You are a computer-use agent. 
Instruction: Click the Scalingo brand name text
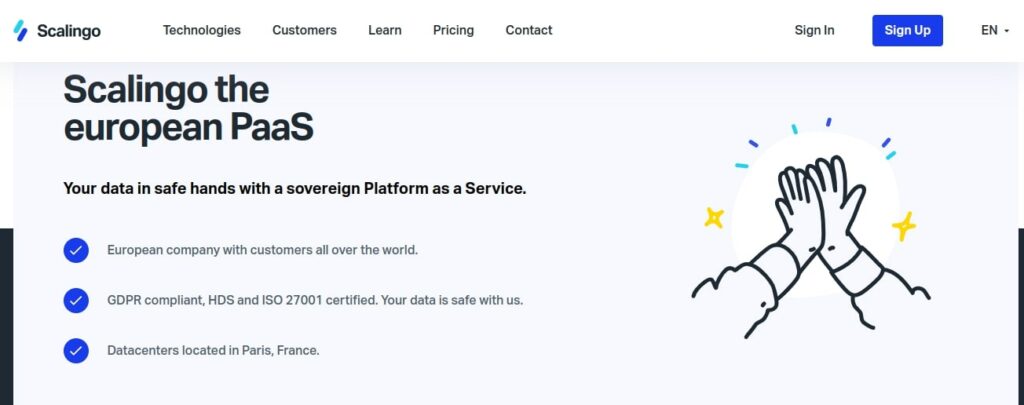69,31
